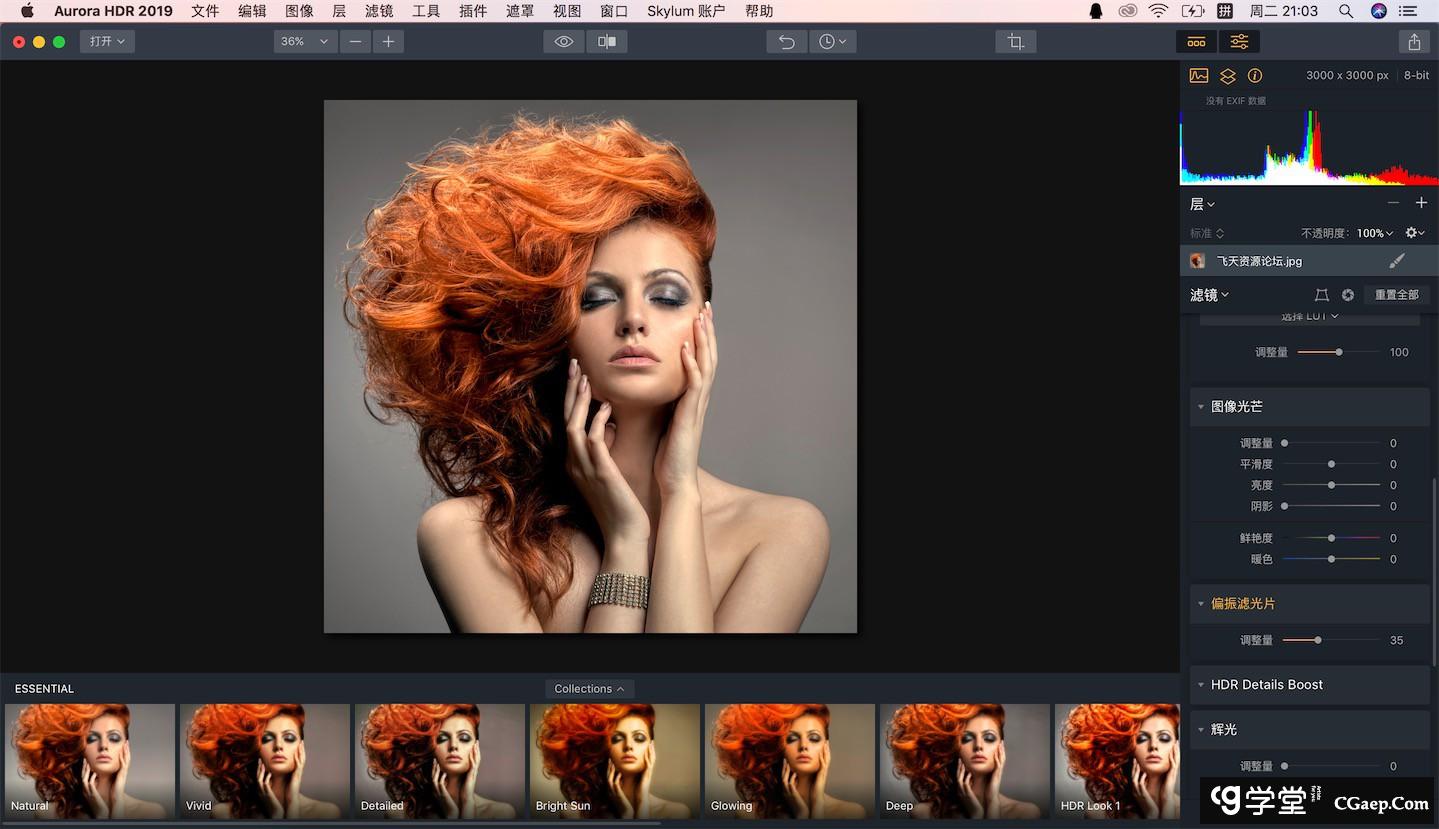
Task: Click the zoom in plus button
Action: (x=388, y=42)
